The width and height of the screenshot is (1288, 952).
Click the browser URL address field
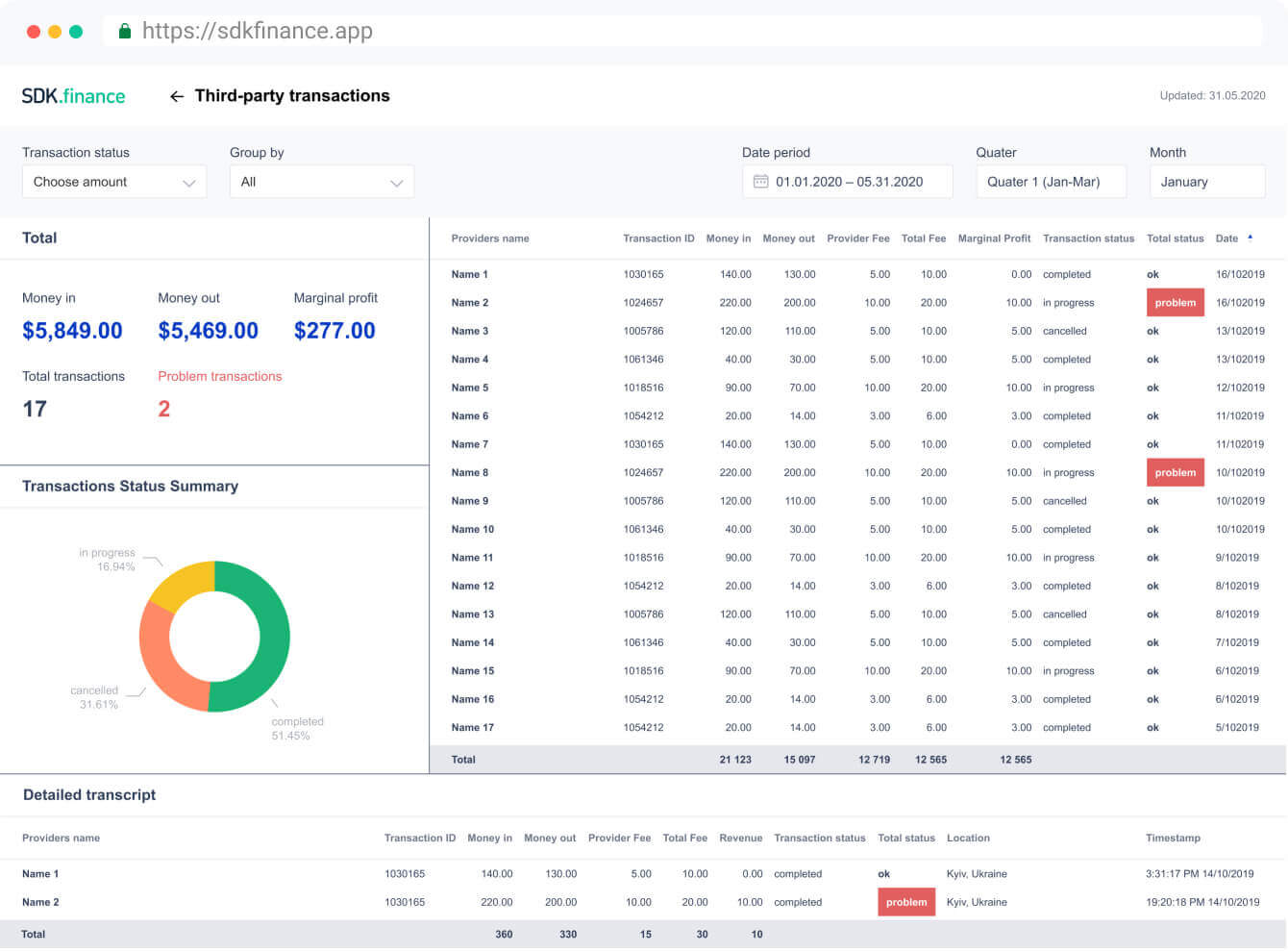point(682,31)
